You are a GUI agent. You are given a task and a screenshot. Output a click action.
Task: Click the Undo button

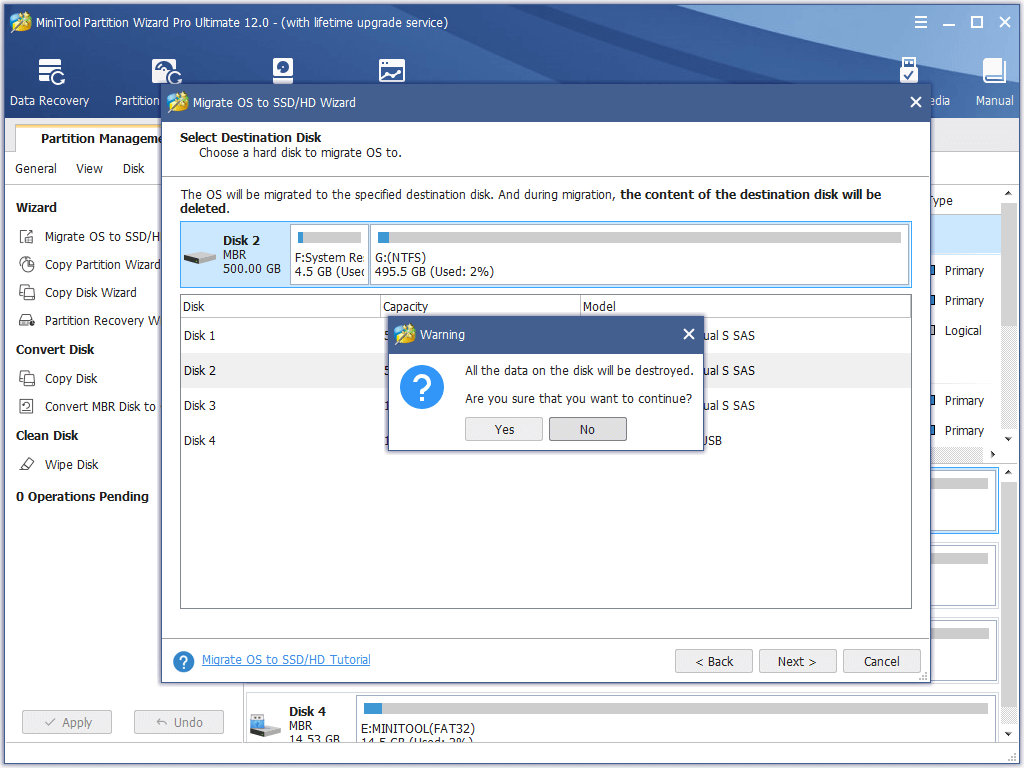click(179, 722)
